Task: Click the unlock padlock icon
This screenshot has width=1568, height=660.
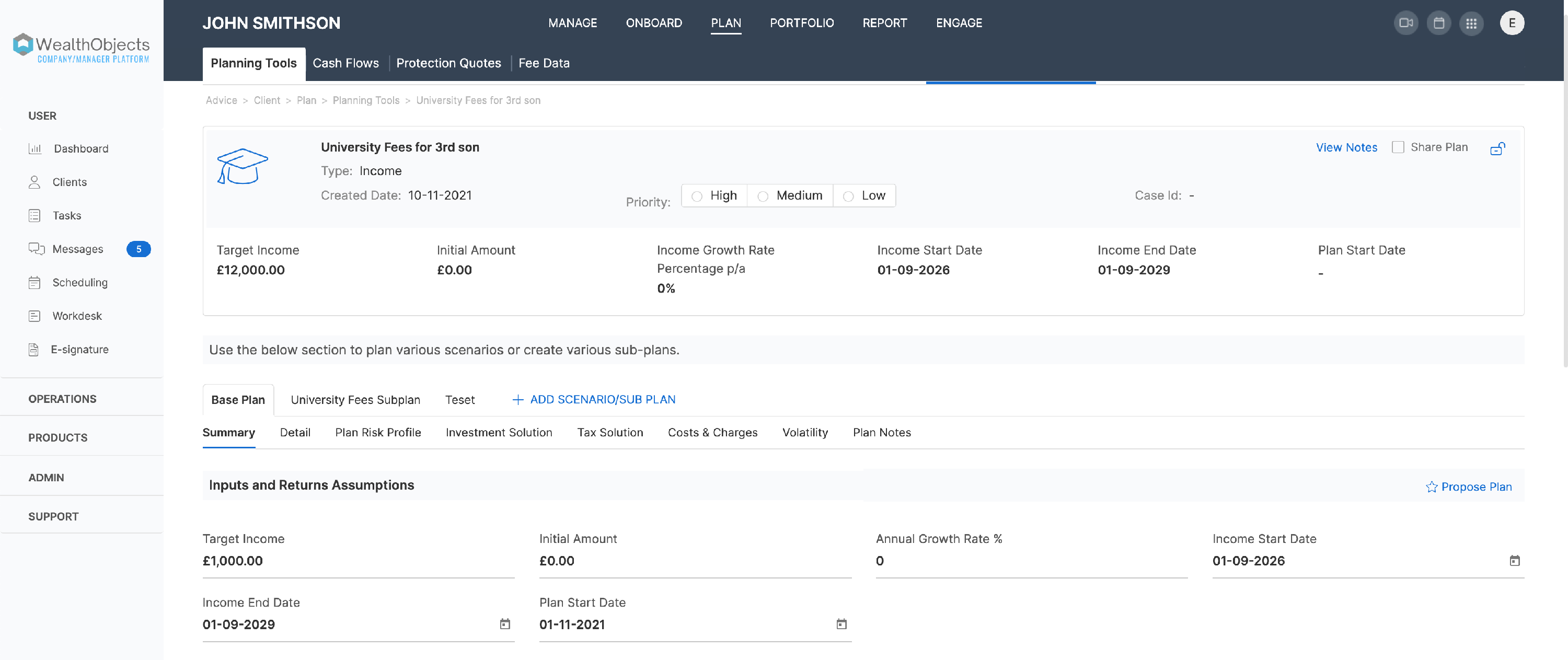Action: click(1497, 148)
